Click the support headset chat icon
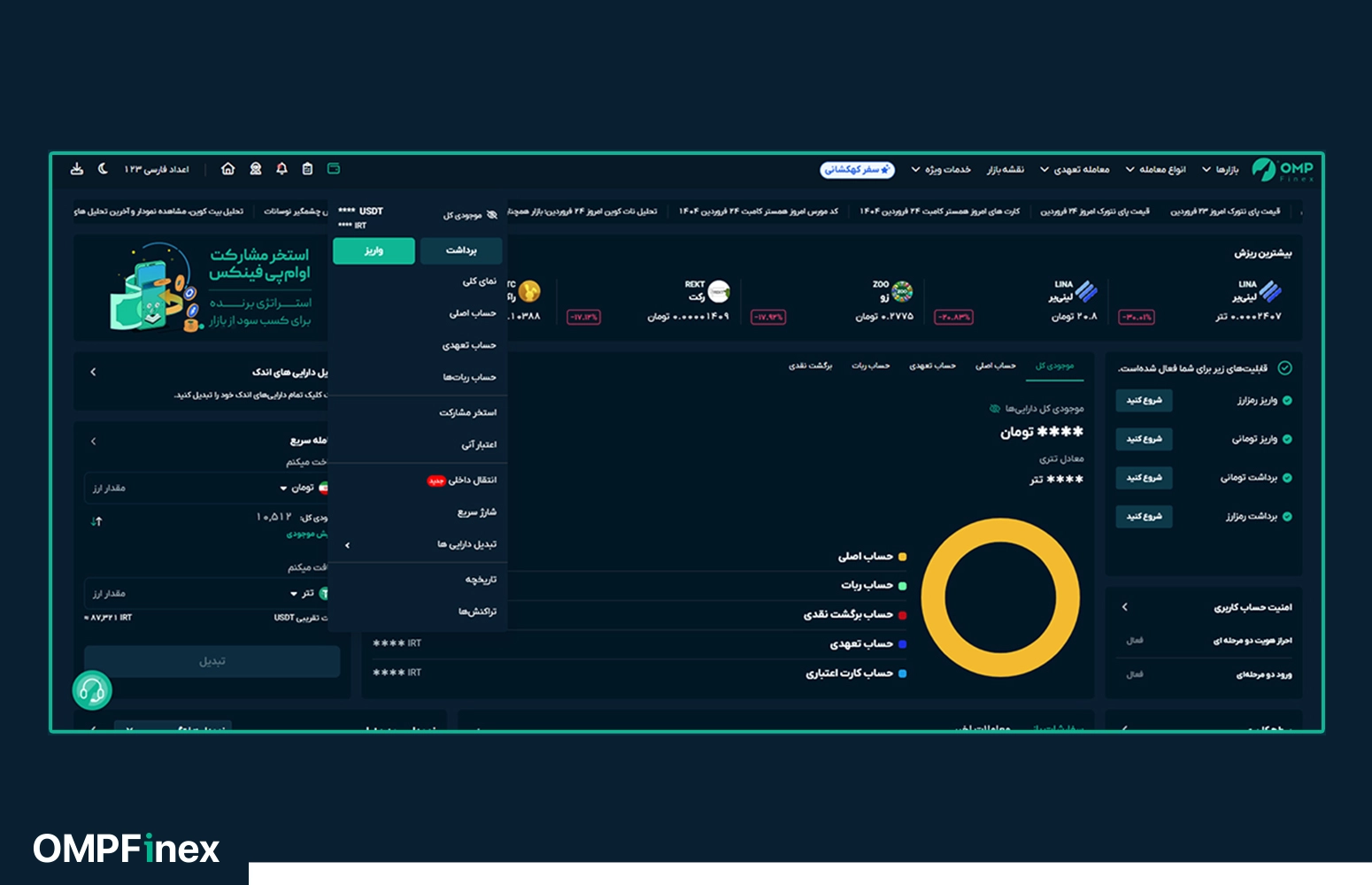 [92, 690]
